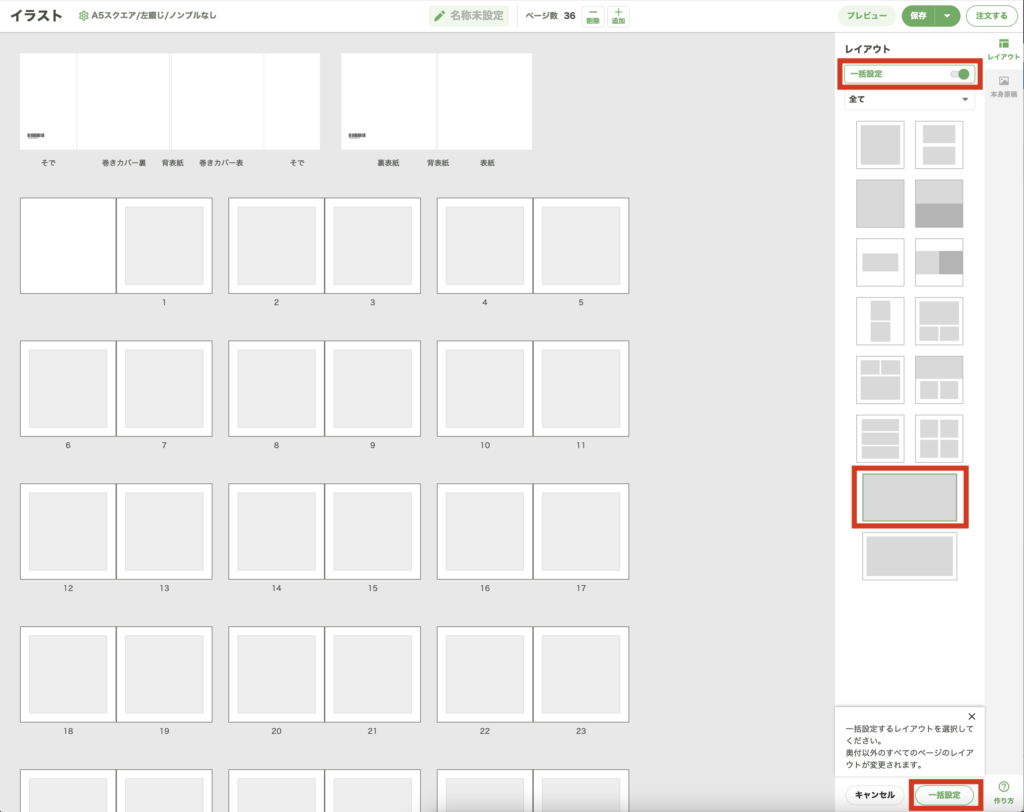Click the plus 追加 page icon
1024x812 pixels.
coord(618,16)
